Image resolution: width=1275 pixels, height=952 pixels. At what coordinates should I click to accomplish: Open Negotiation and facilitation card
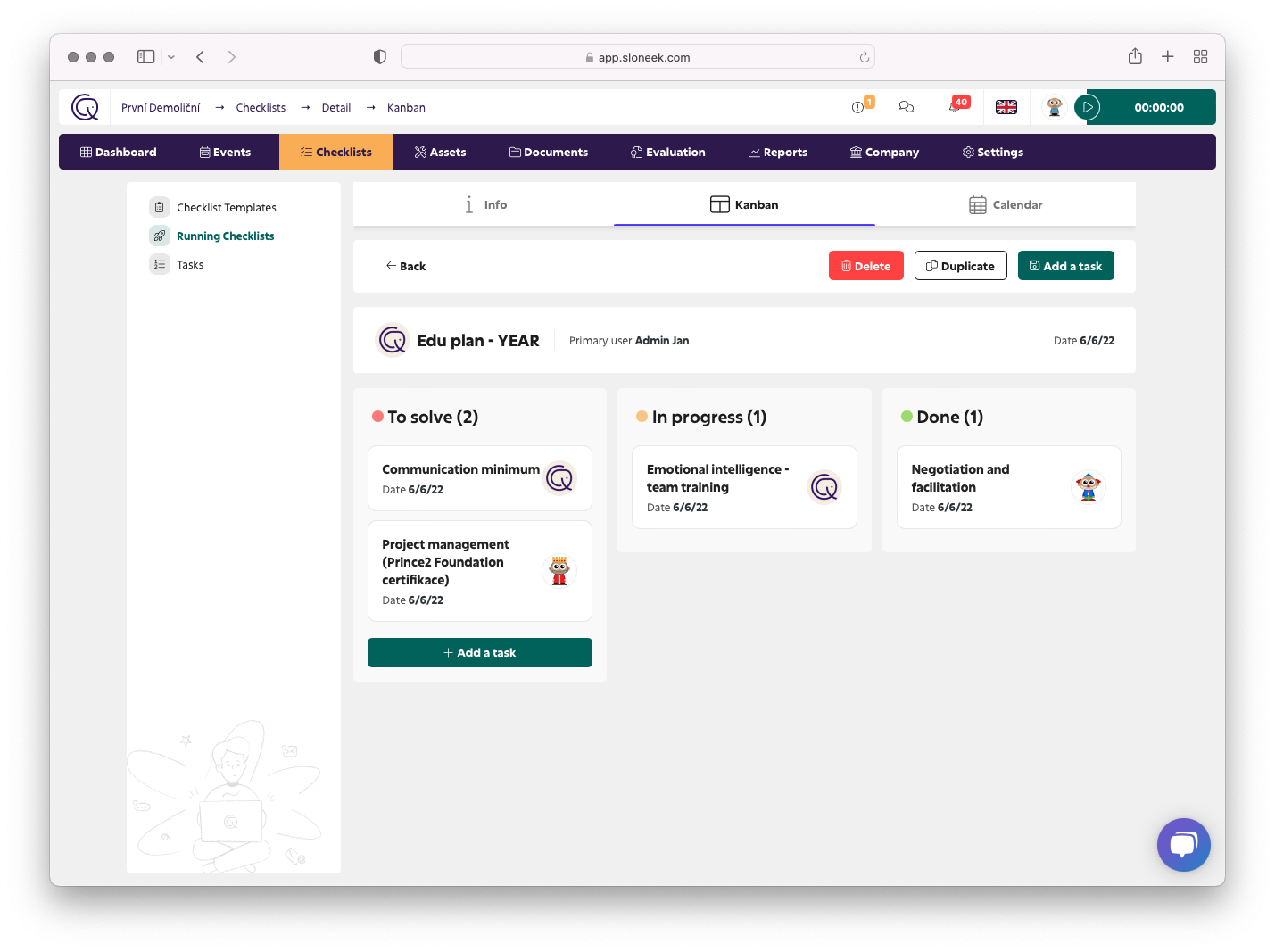coord(1008,487)
